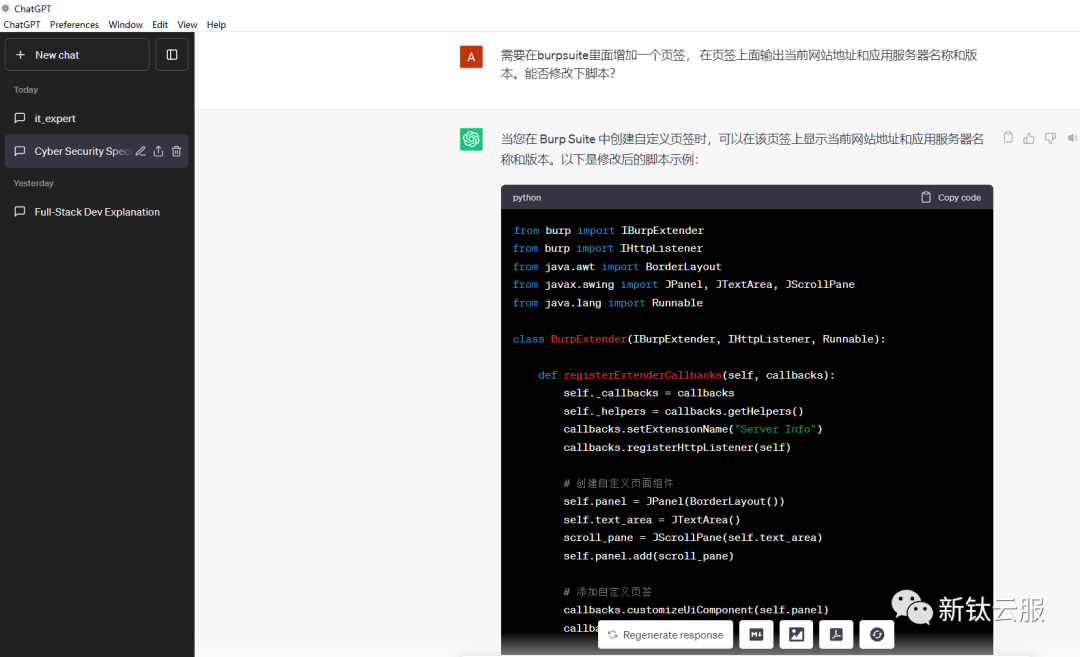1080x657 pixels.
Task: Copy the assistant response using clipboard icon
Action: pyautogui.click(x=1008, y=138)
